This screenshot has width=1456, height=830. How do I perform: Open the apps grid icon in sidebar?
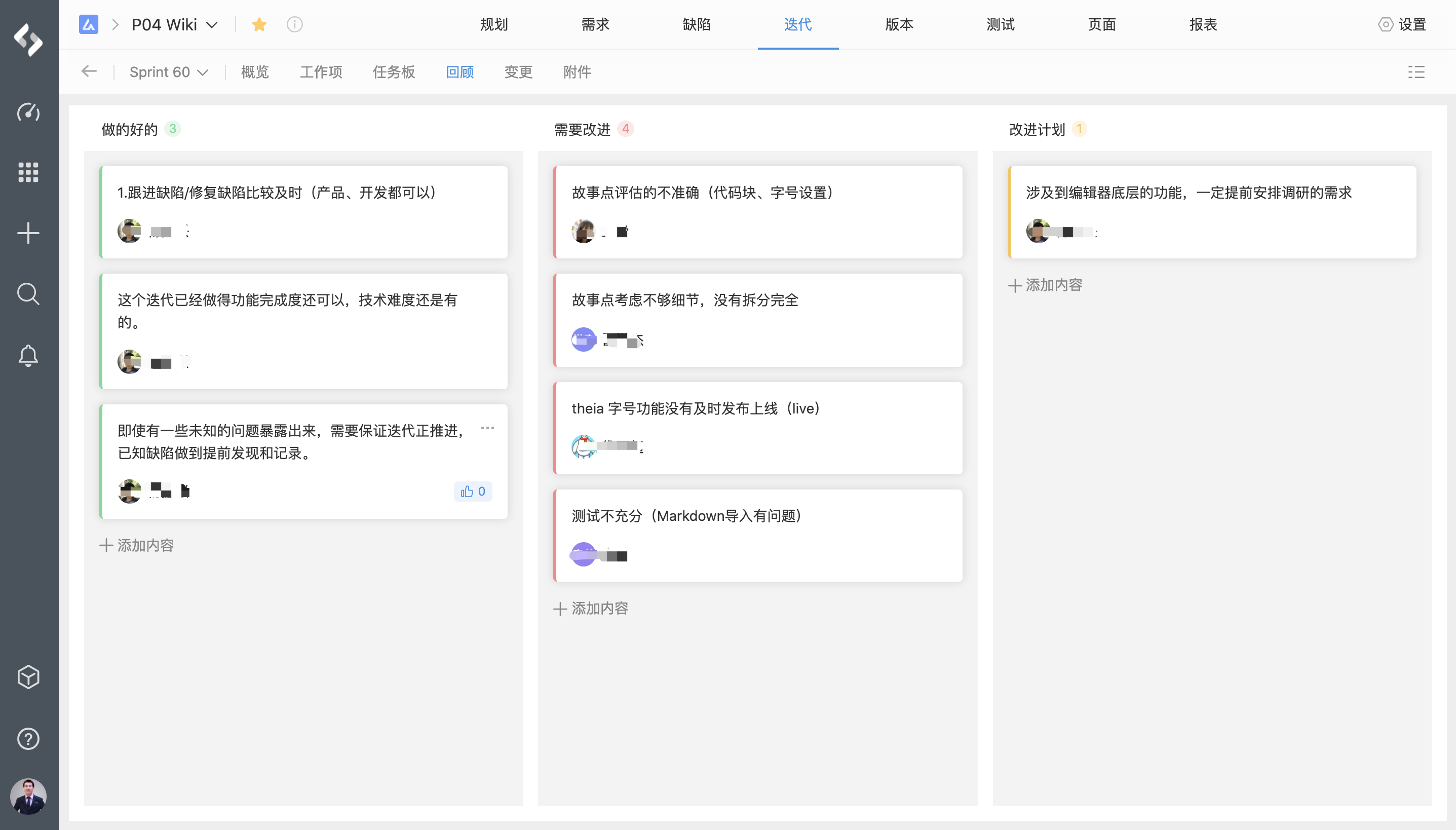tap(28, 172)
